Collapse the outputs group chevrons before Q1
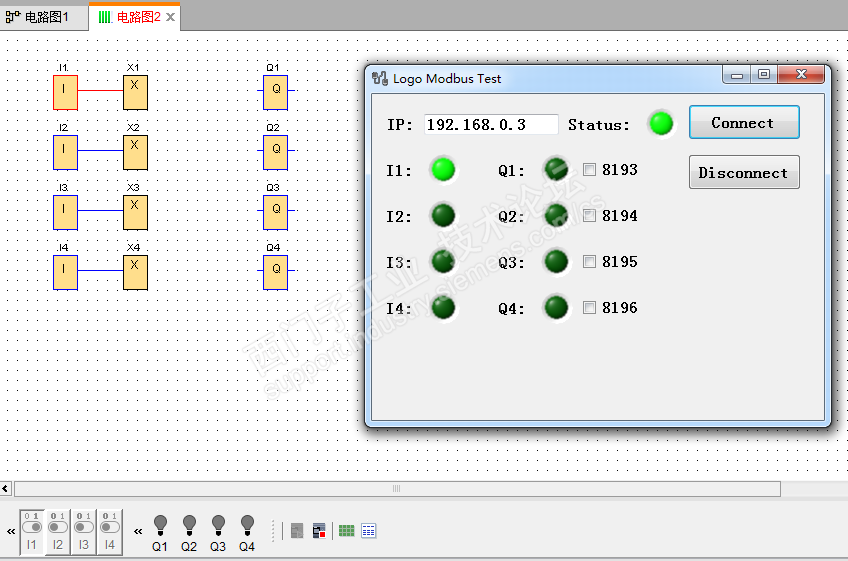The image size is (848, 561). pyautogui.click(x=138, y=532)
